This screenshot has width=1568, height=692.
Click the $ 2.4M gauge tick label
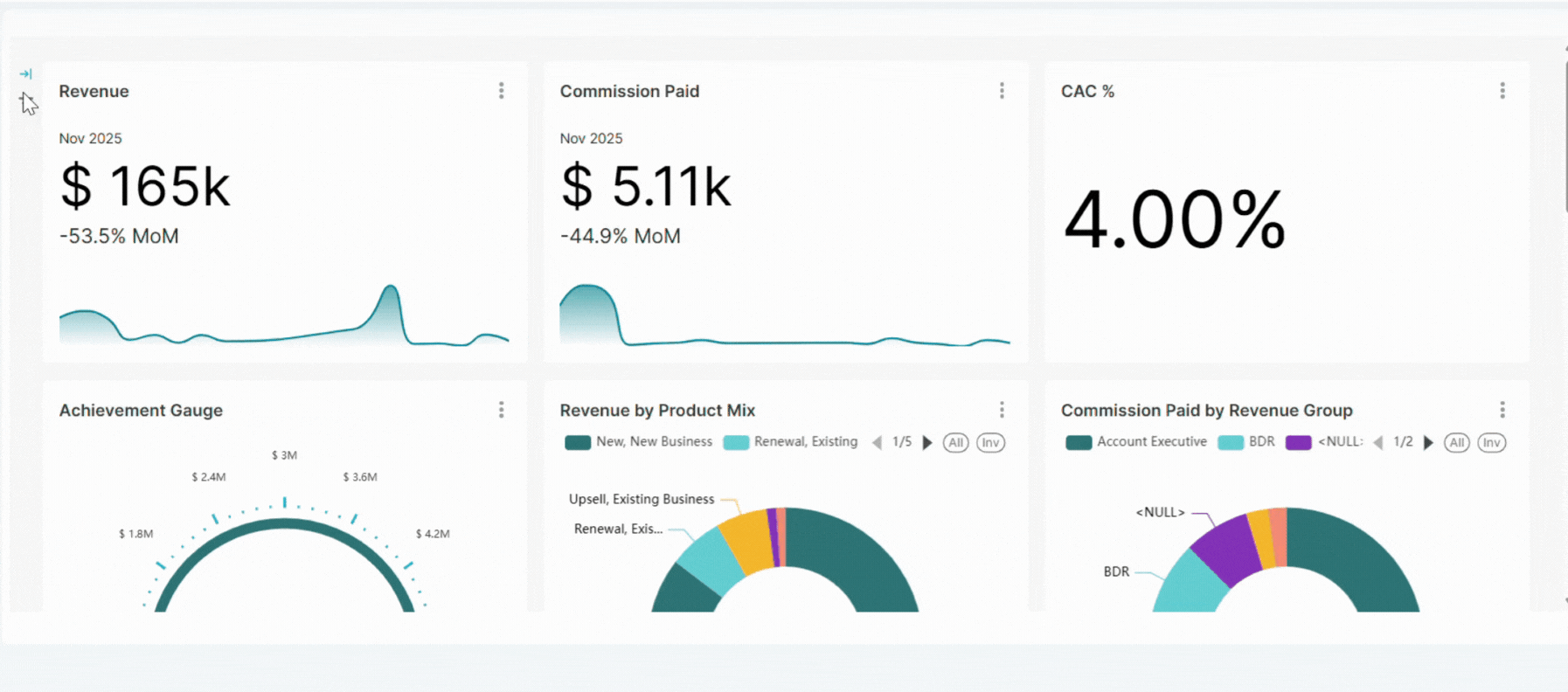pos(209,477)
